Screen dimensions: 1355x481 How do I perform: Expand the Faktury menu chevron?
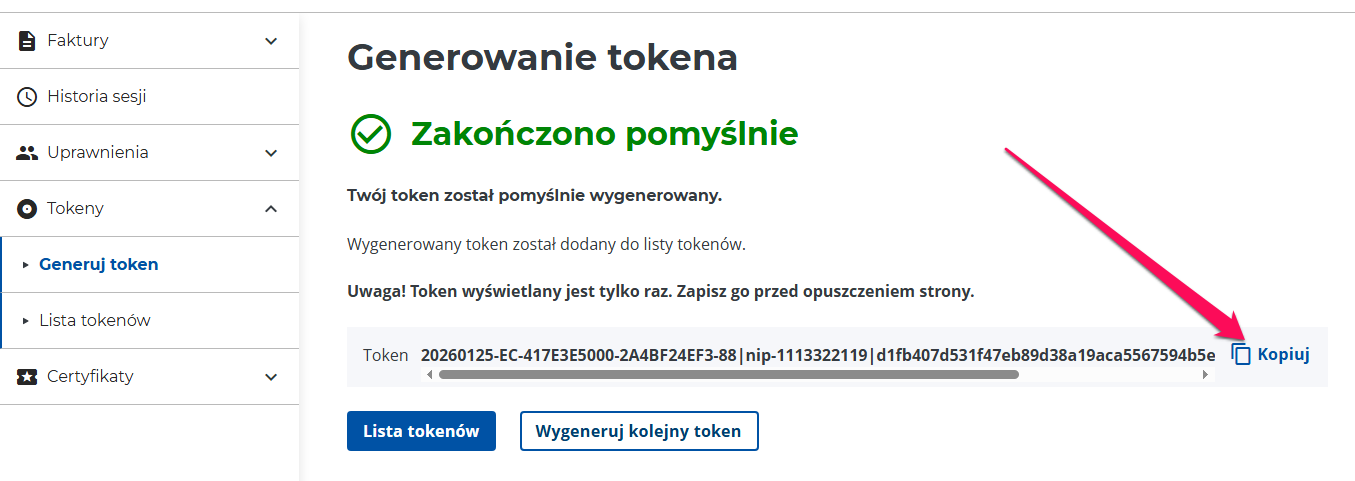(x=271, y=41)
